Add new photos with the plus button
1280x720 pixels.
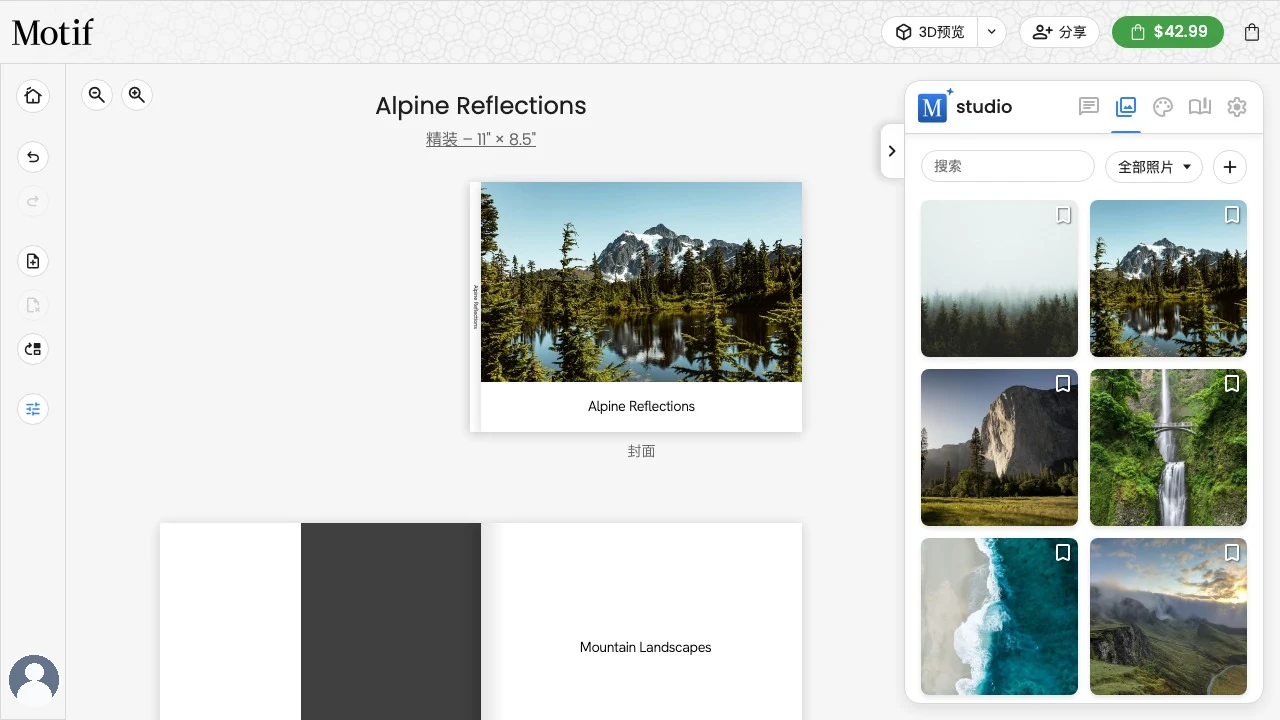[x=1230, y=167]
